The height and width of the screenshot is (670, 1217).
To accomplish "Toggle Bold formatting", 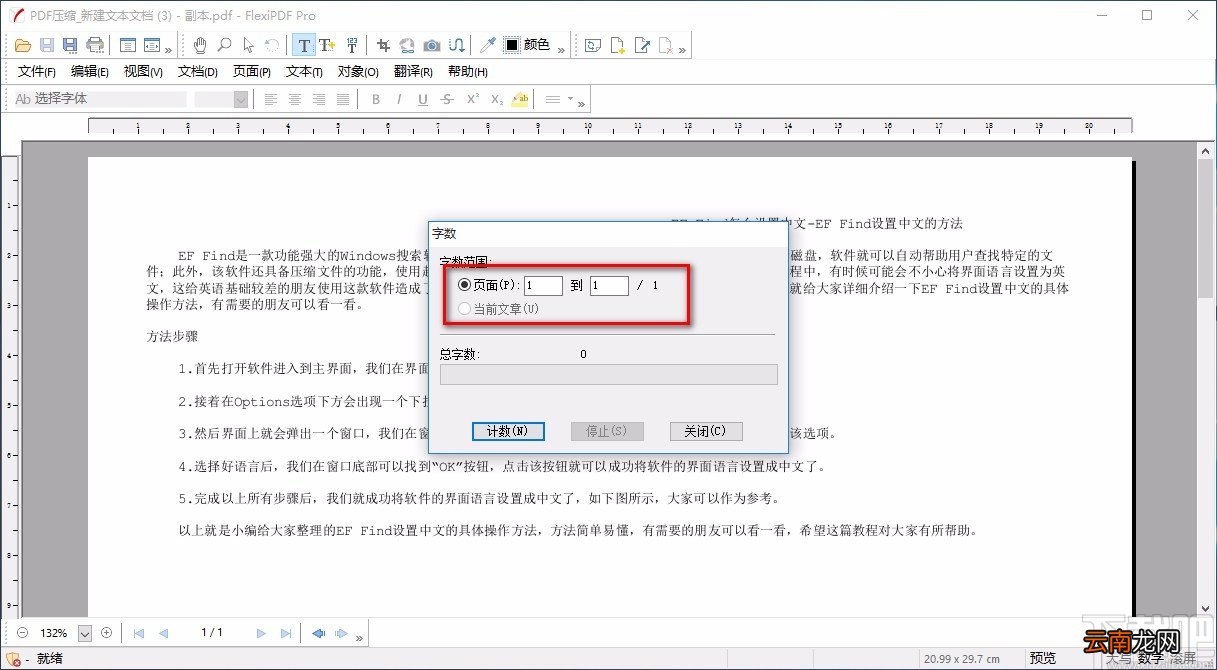I will [376, 99].
